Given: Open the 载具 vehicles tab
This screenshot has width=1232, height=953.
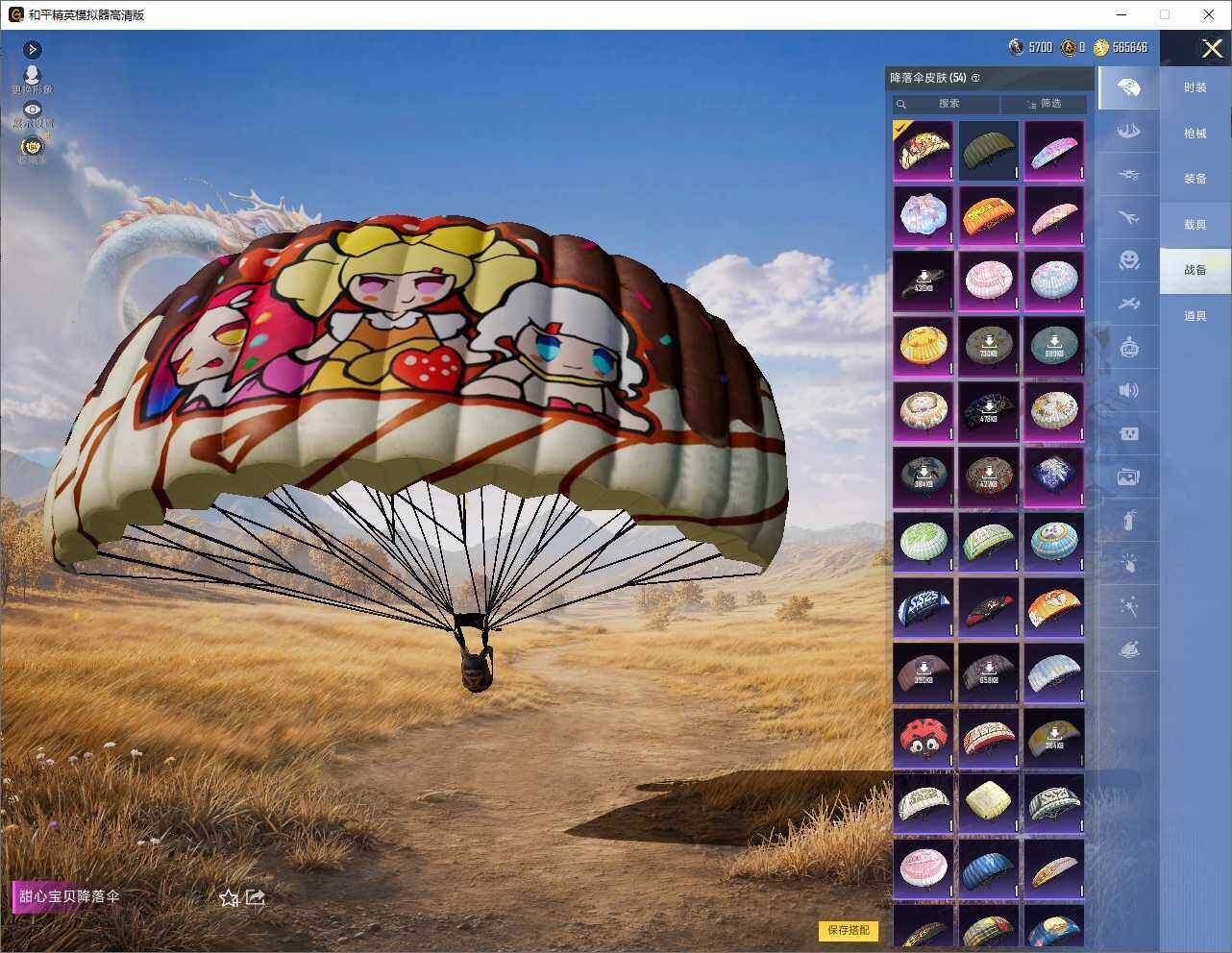Looking at the screenshot, I should coord(1195,224).
